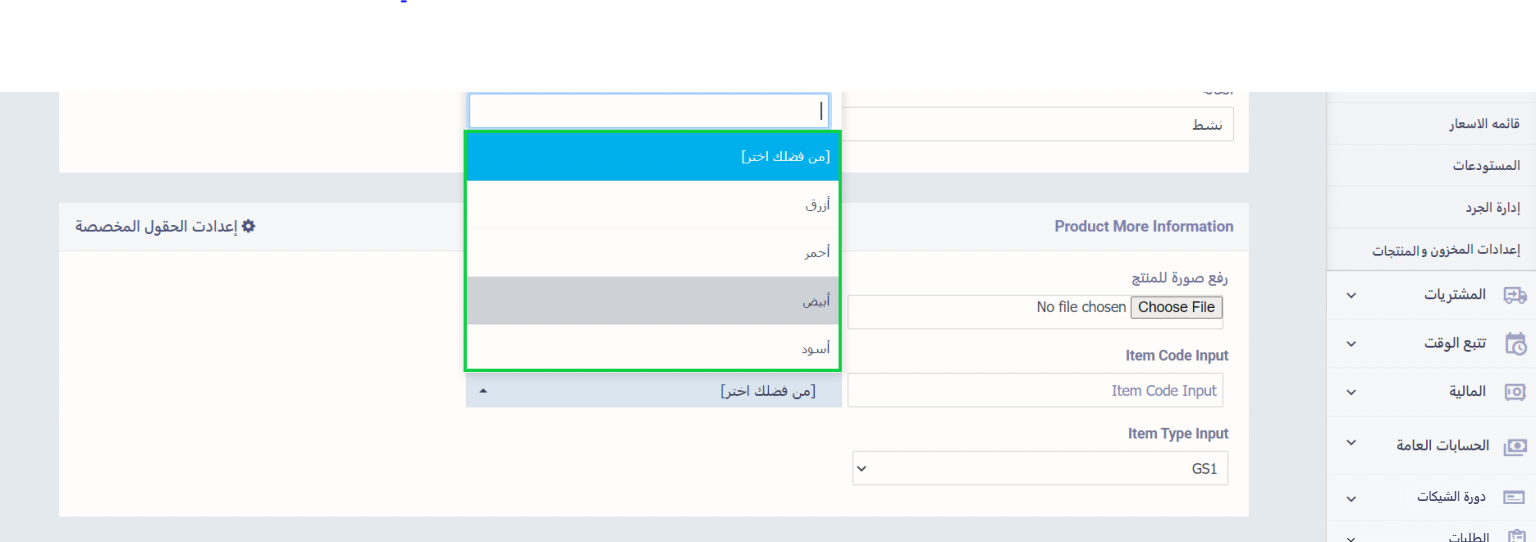This screenshot has height=542, width=1536.
Task: Click the Choose File button
Action: pos(1176,307)
